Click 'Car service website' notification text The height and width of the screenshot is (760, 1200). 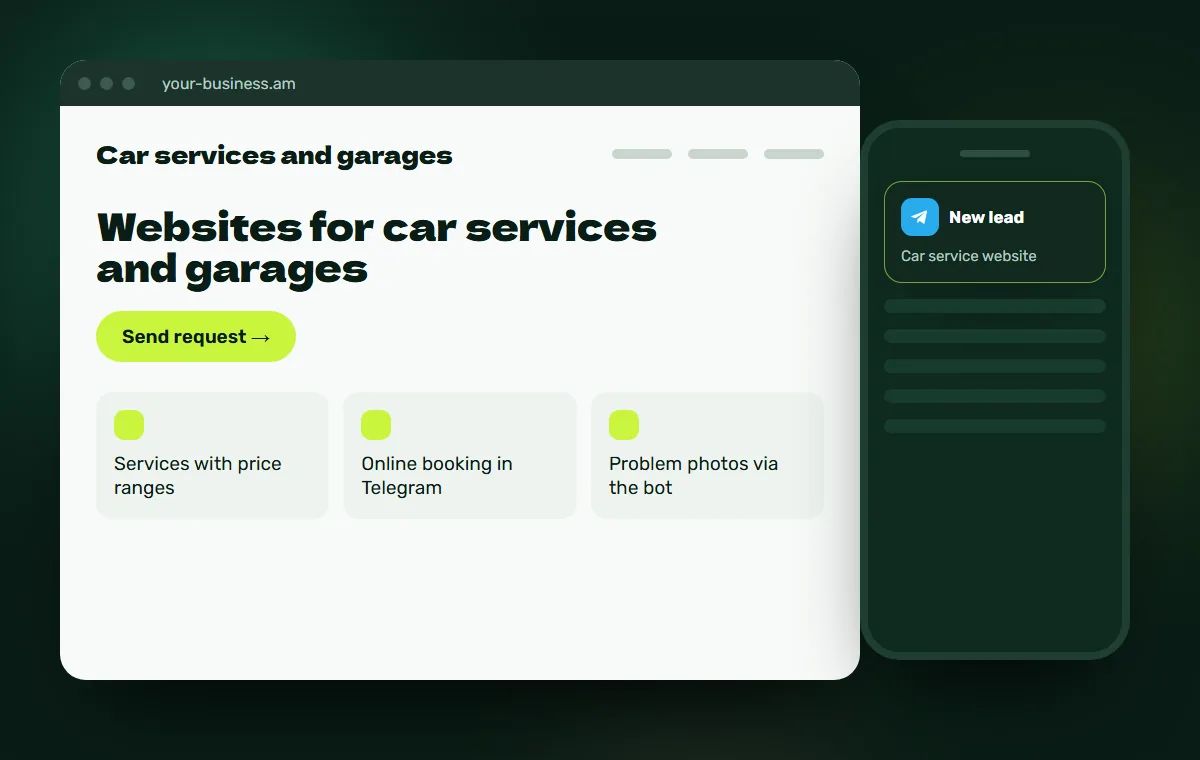tap(968, 256)
